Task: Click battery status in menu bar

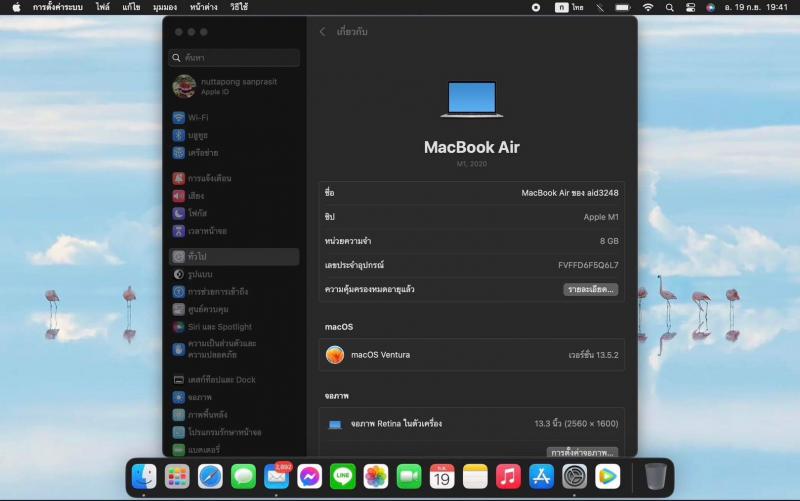Action: [x=623, y=7]
